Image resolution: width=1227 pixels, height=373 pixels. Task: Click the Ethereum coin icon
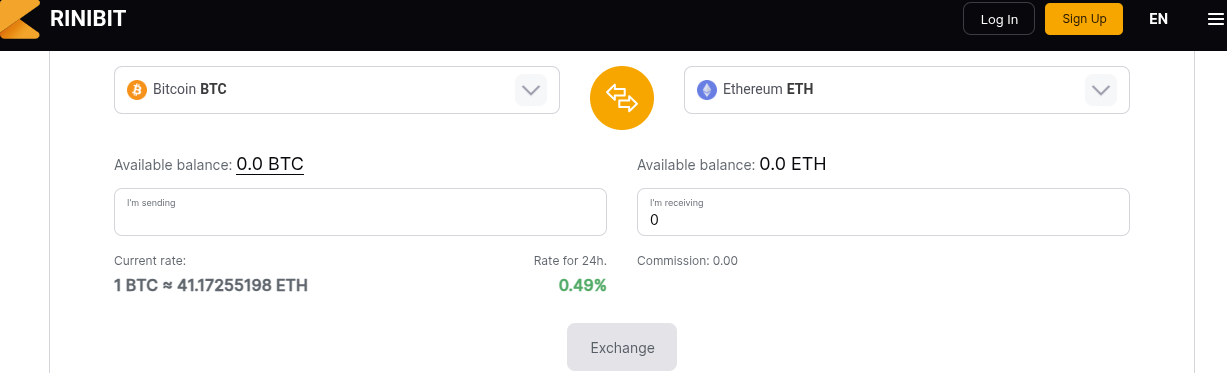pyautogui.click(x=707, y=90)
